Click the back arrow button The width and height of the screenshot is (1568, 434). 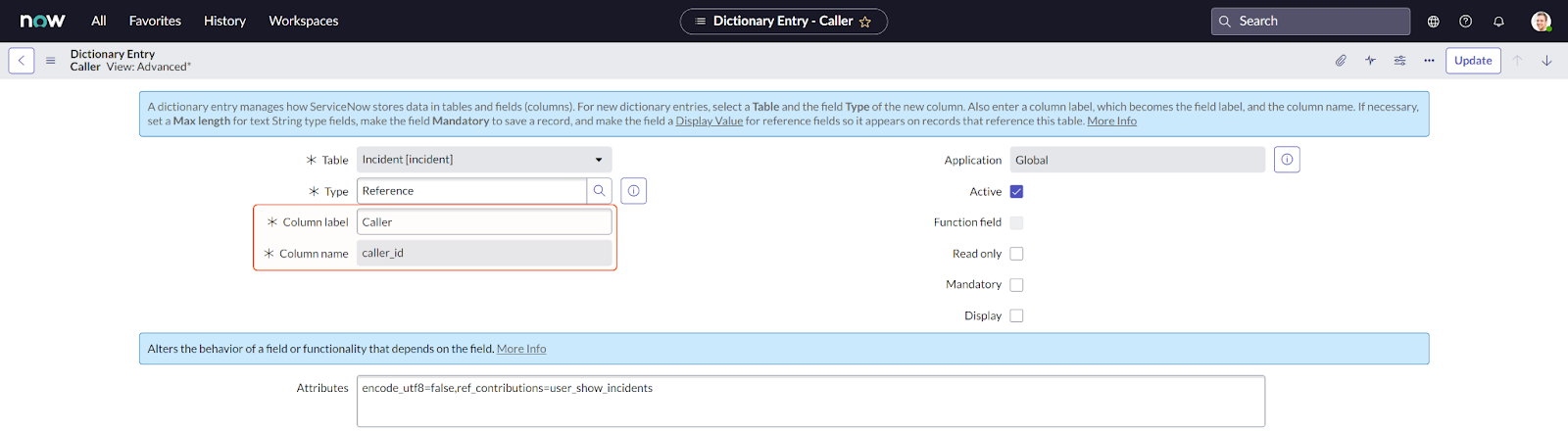pos(22,61)
